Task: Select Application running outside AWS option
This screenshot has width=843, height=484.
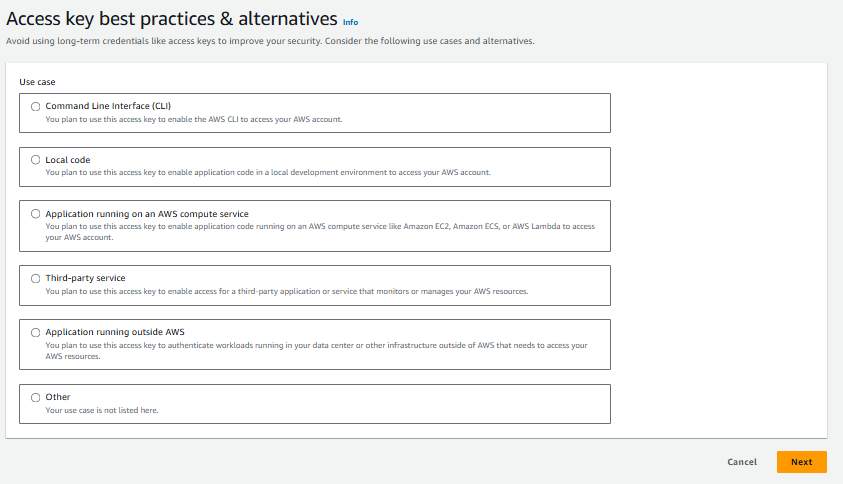Action: click(x=35, y=332)
